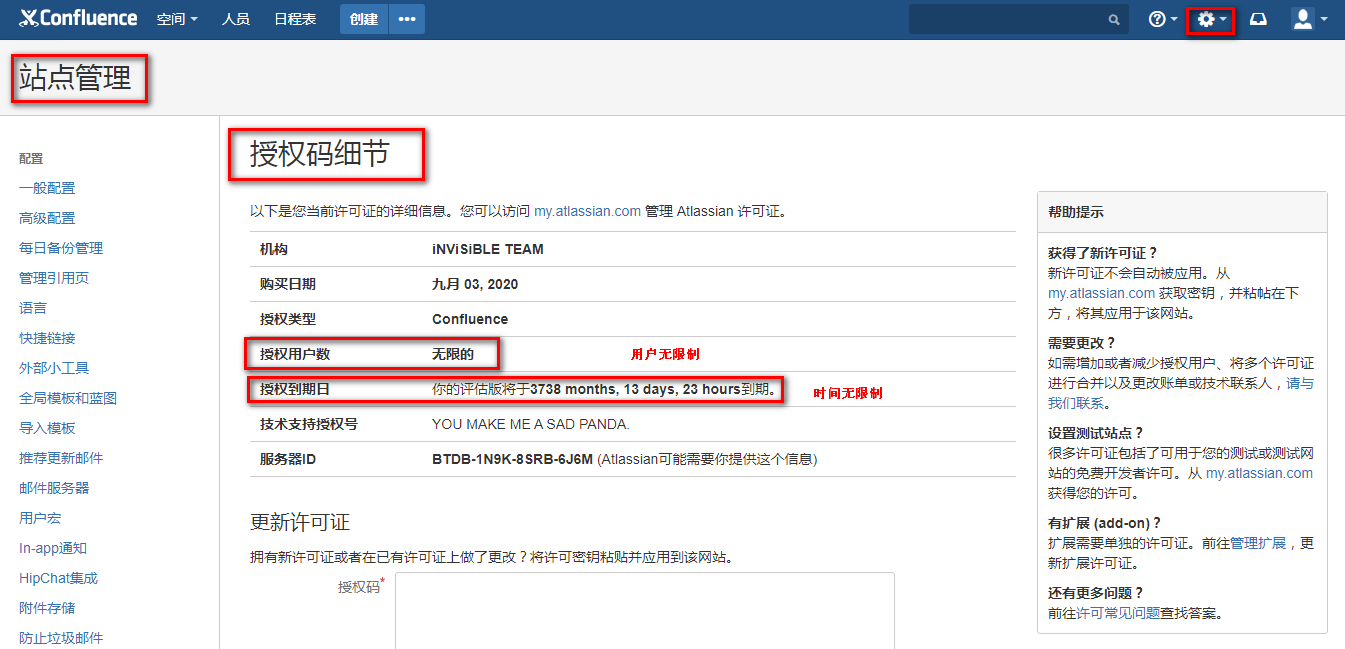Click the three-dots more create button

coord(407,19)
